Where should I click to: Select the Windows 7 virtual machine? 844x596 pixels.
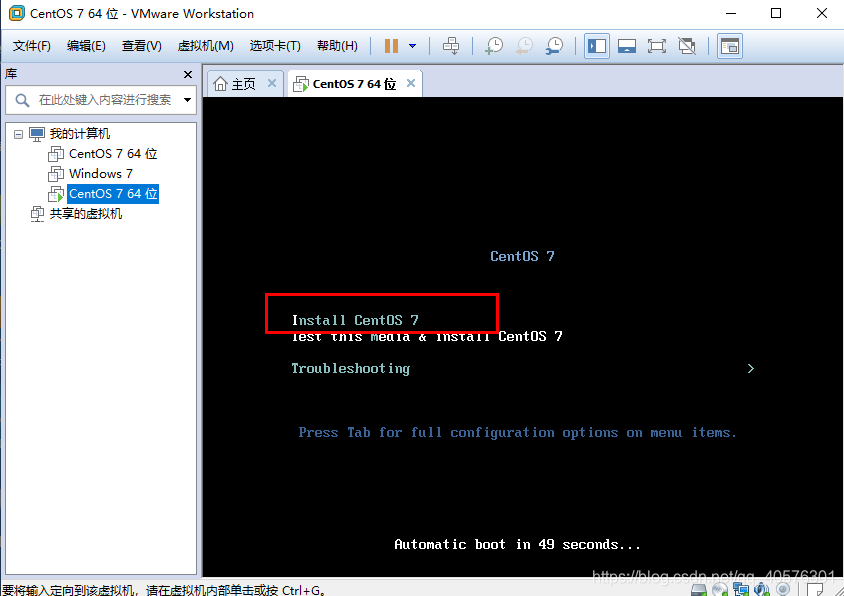tap(101, 174)
